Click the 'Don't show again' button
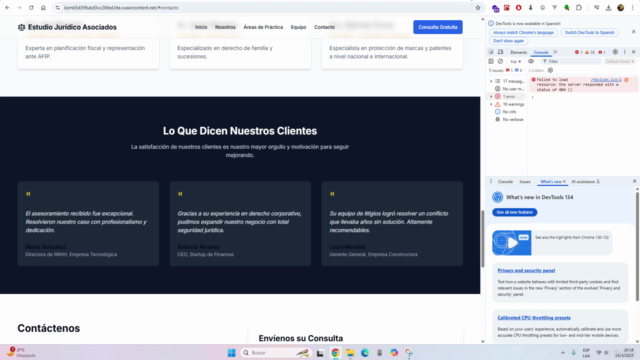640x360 pixels. (x=508, y=41)
